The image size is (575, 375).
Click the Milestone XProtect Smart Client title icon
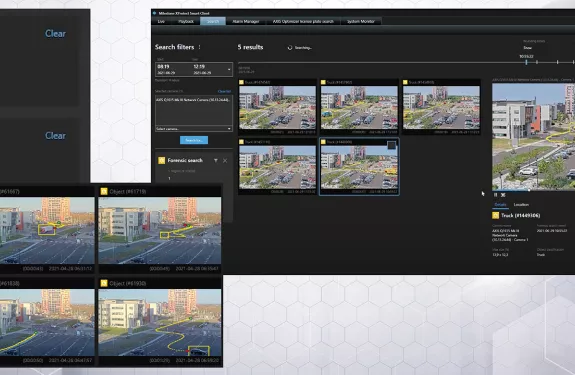(154, 13)
